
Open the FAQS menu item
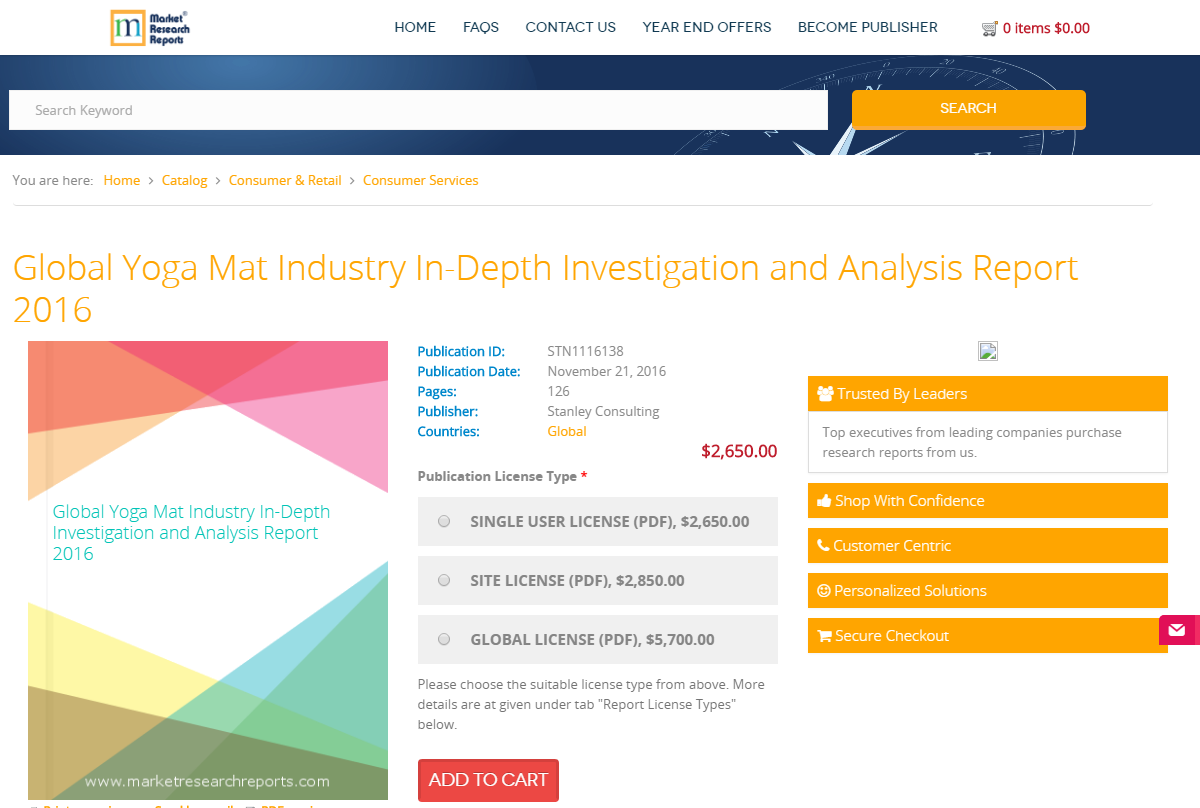coord(480,27)
